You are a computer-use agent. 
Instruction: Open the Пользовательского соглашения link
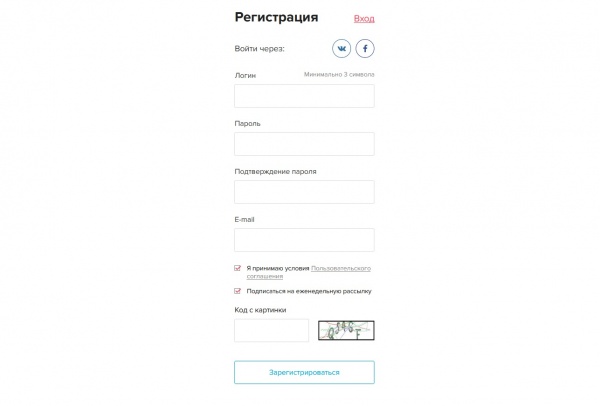pos(341,268)
